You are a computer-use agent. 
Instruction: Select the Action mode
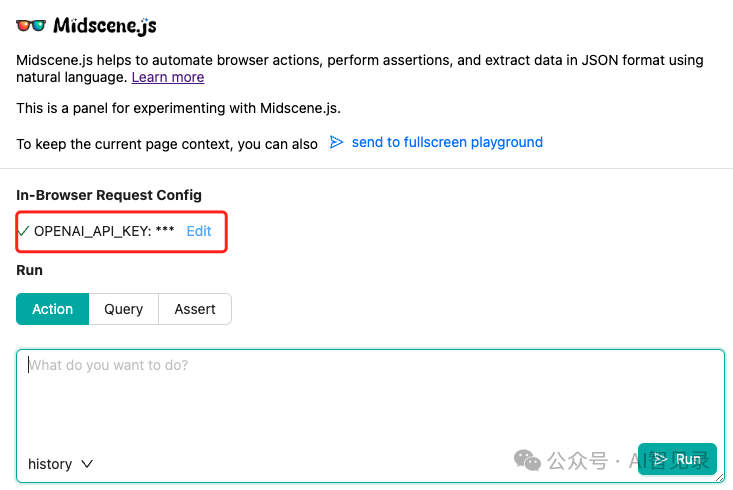tap(52, 309)
